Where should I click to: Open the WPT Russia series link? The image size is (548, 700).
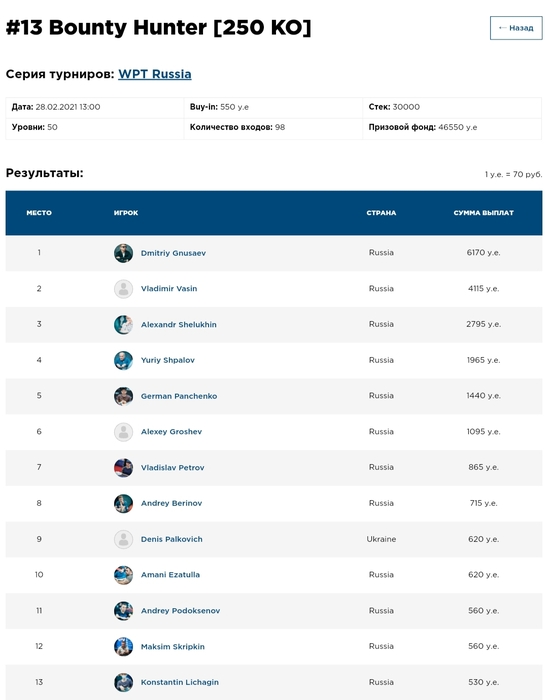click(x=155, y=74)
